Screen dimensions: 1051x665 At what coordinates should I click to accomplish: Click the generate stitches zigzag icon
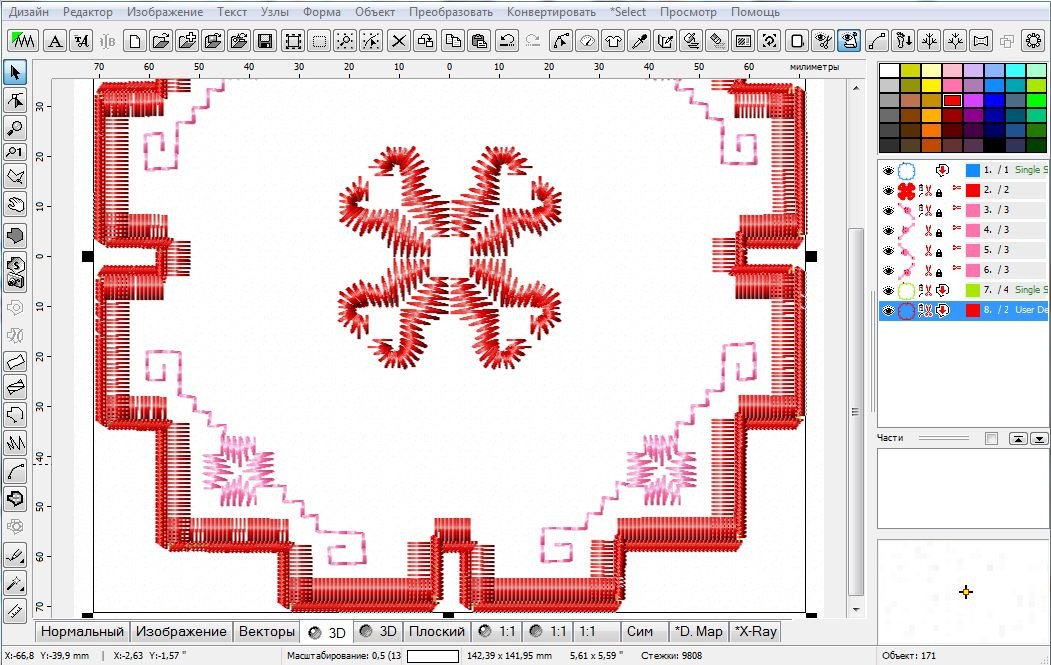[x=23, y=41]
